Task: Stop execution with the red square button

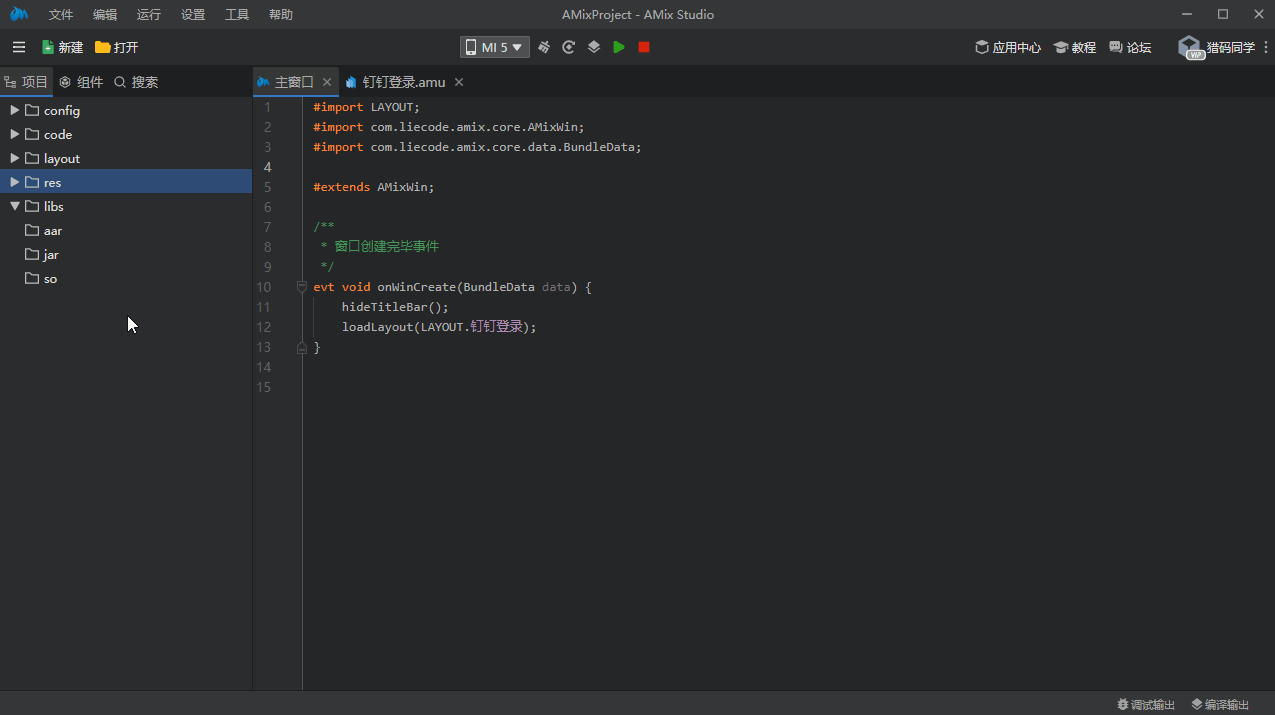Action: [x=644, y=47]
